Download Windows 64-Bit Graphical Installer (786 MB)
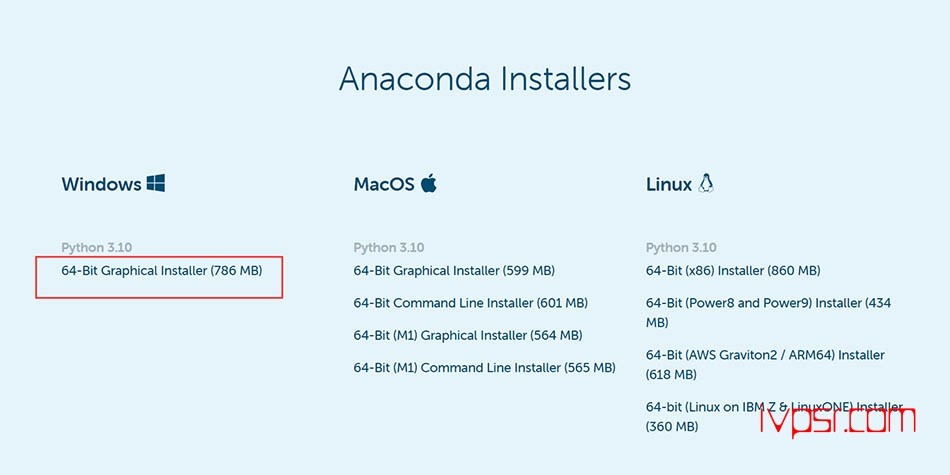Screen dimensions: 950x475 click(162, 271)
